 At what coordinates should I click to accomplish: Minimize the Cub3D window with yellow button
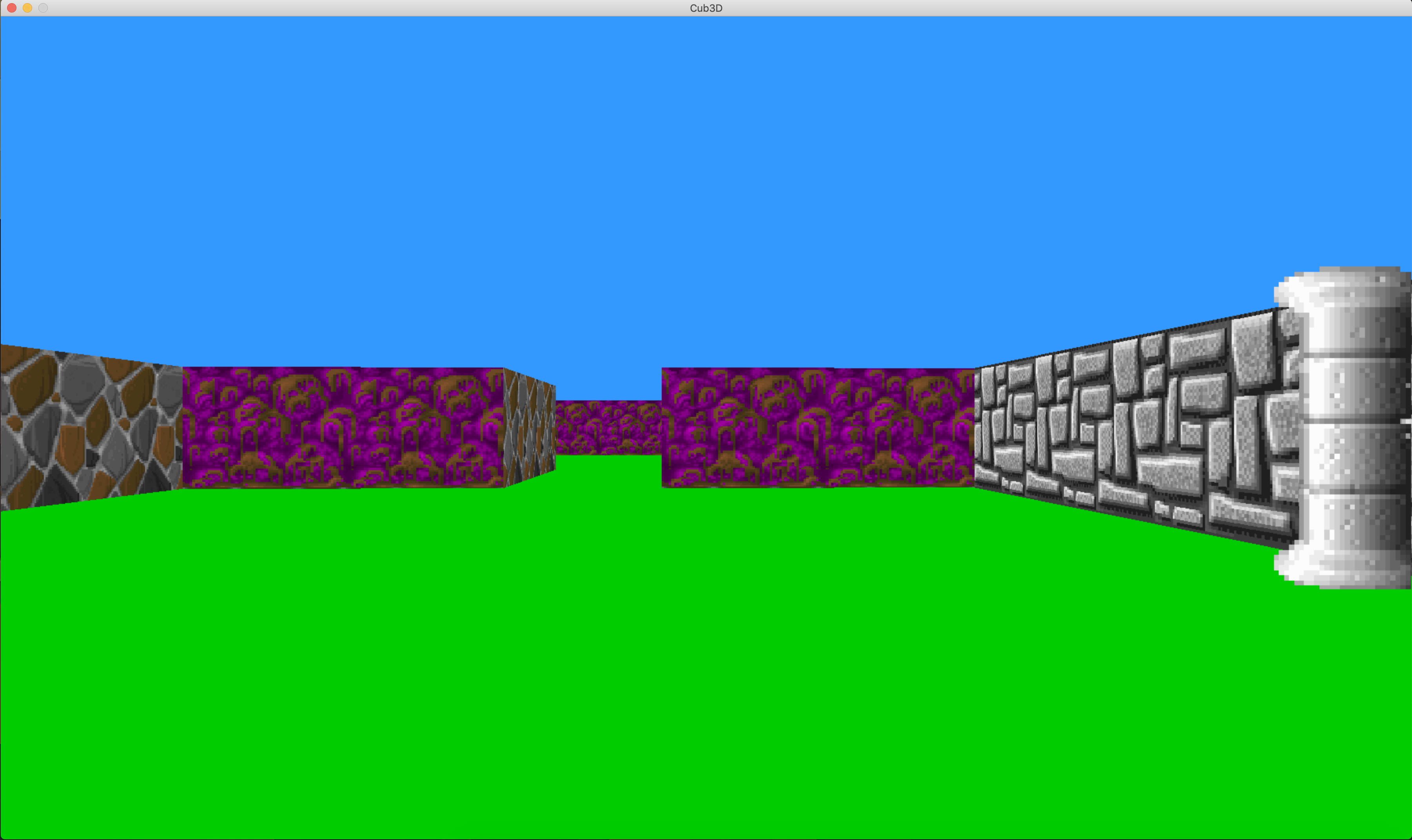[27, 8]
